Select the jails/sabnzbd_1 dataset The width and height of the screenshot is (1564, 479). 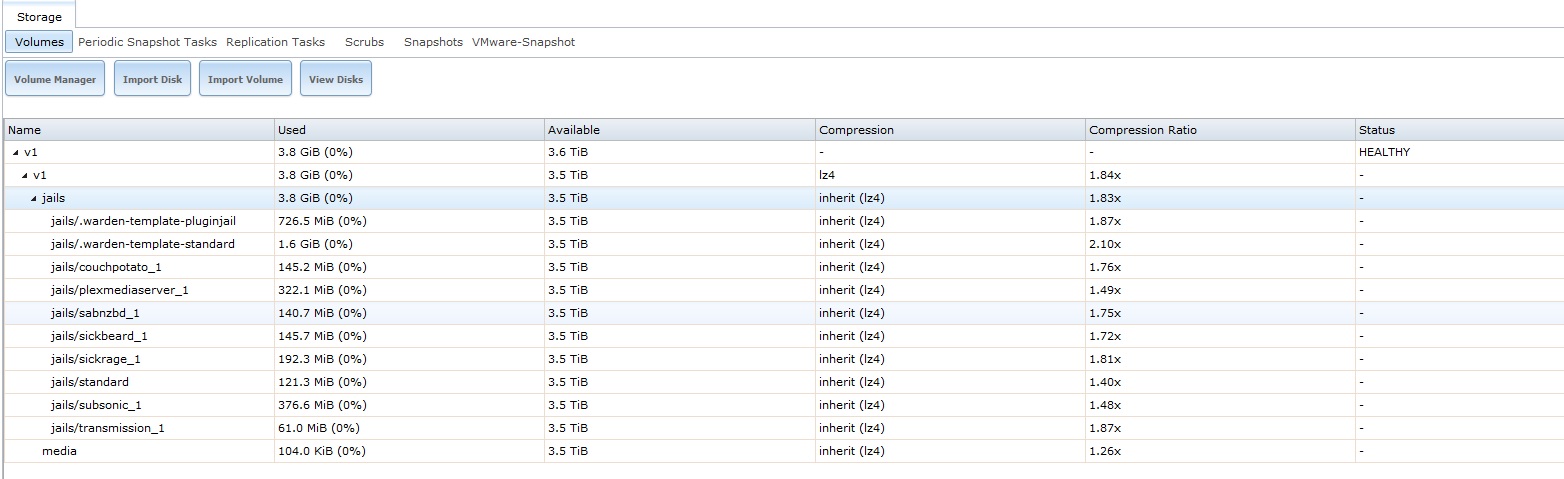click(x=783, y=313)
